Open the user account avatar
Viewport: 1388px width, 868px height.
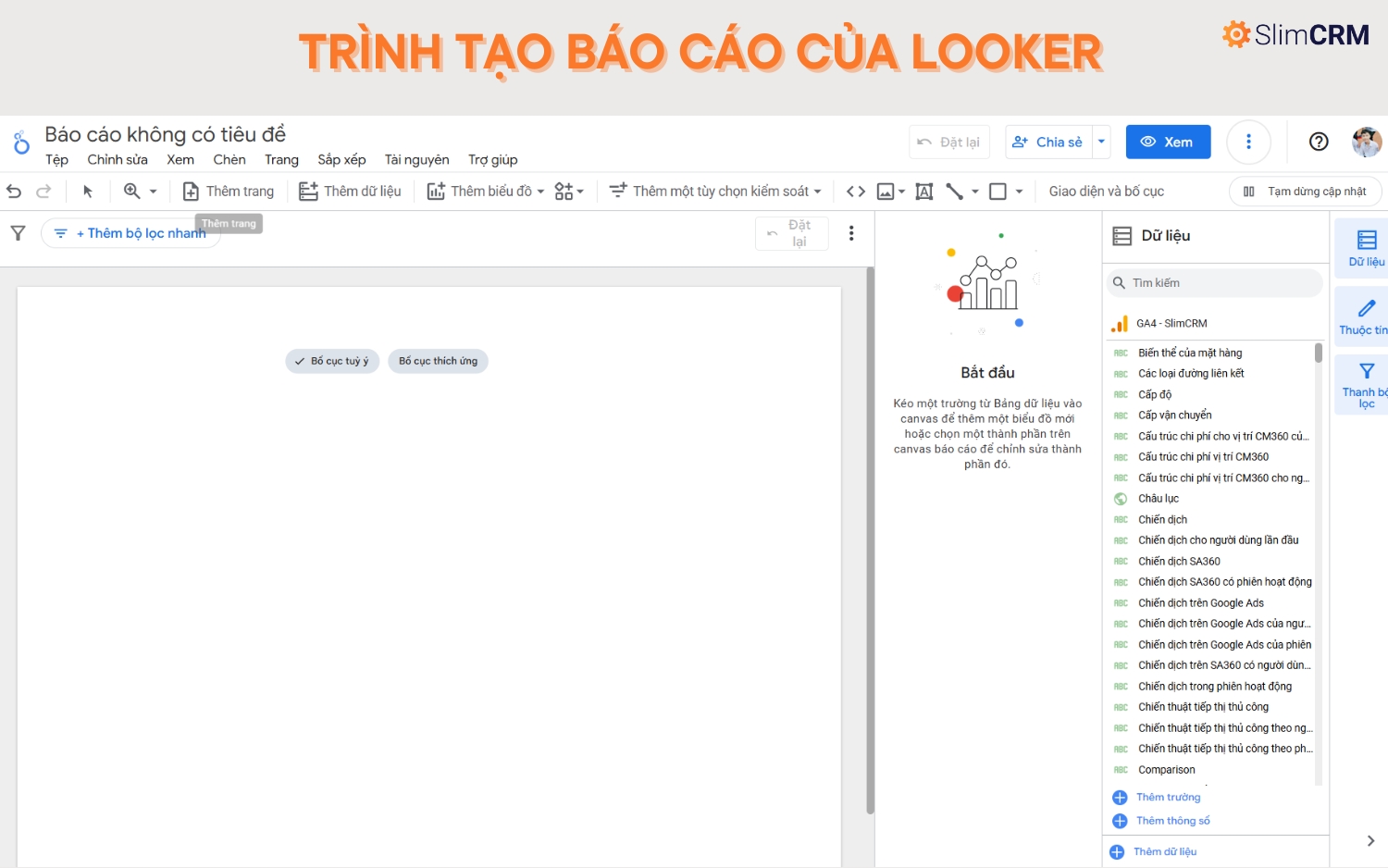click(1367, 142)
